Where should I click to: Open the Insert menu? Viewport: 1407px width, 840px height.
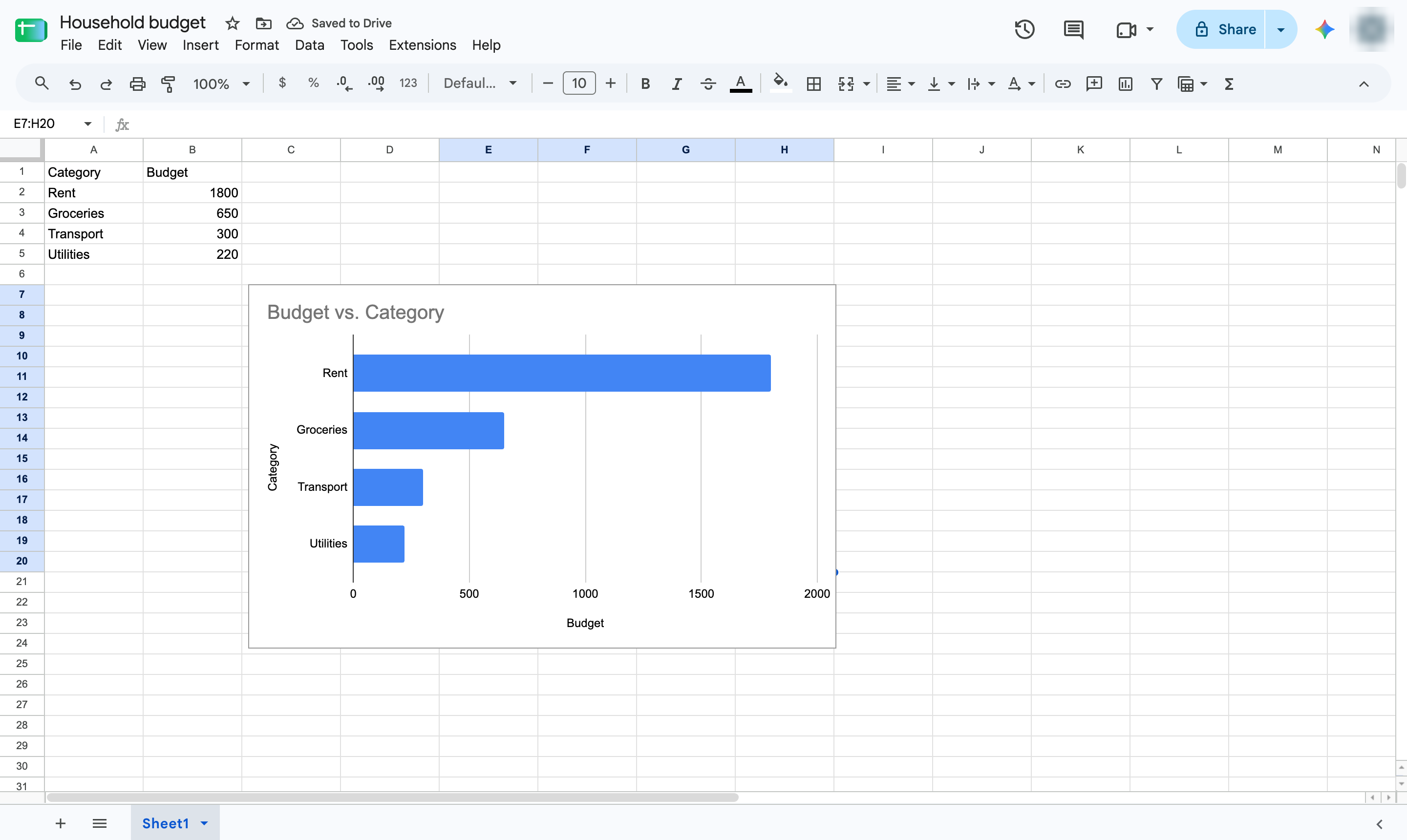[200, 45]
